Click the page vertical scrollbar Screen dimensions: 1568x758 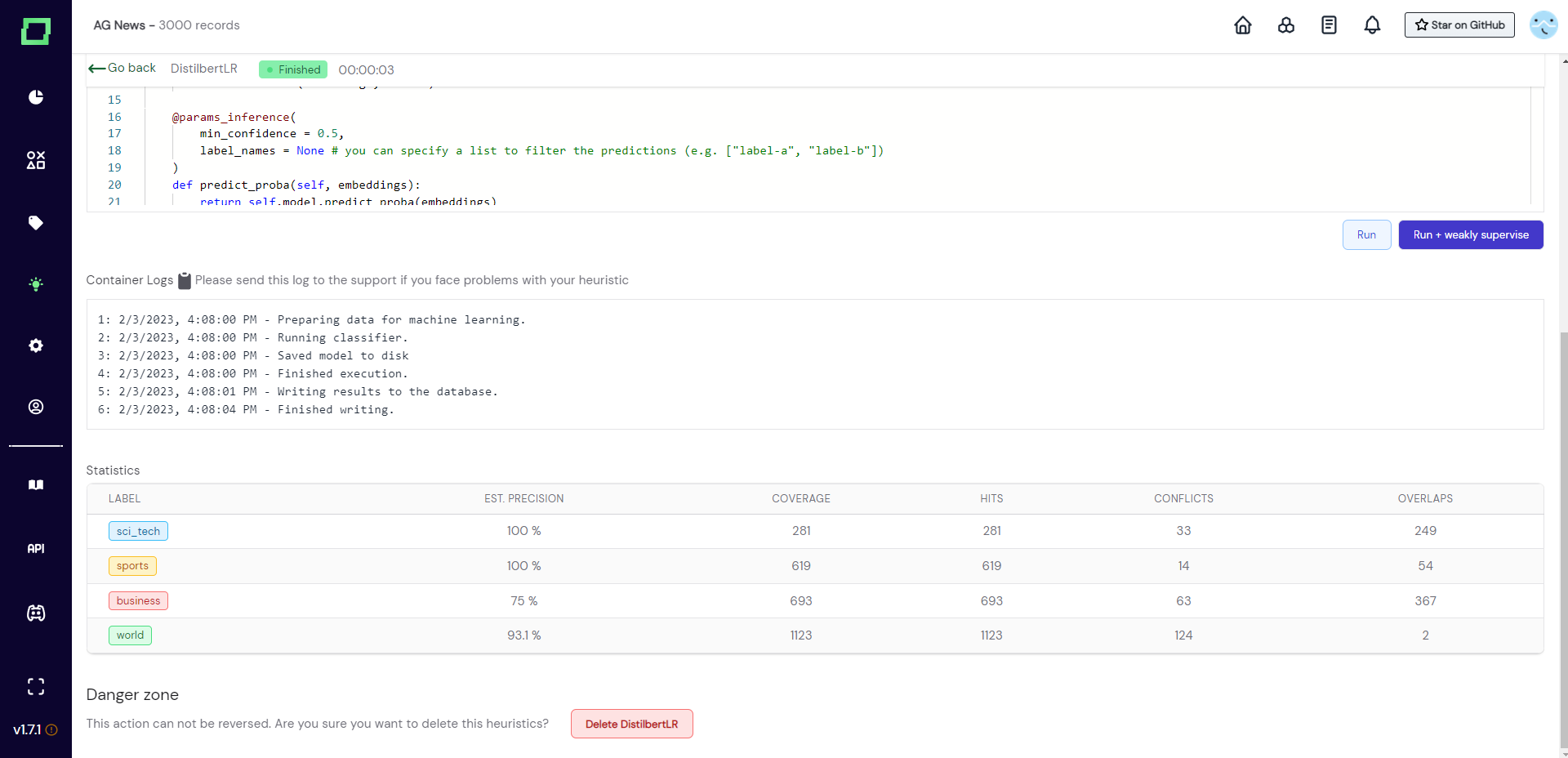(x=1563, y=539)
